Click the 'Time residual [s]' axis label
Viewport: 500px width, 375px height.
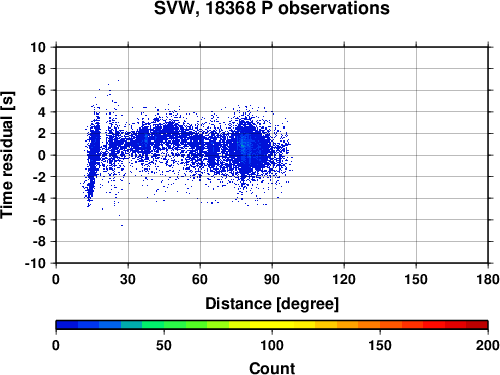[7, 155]
